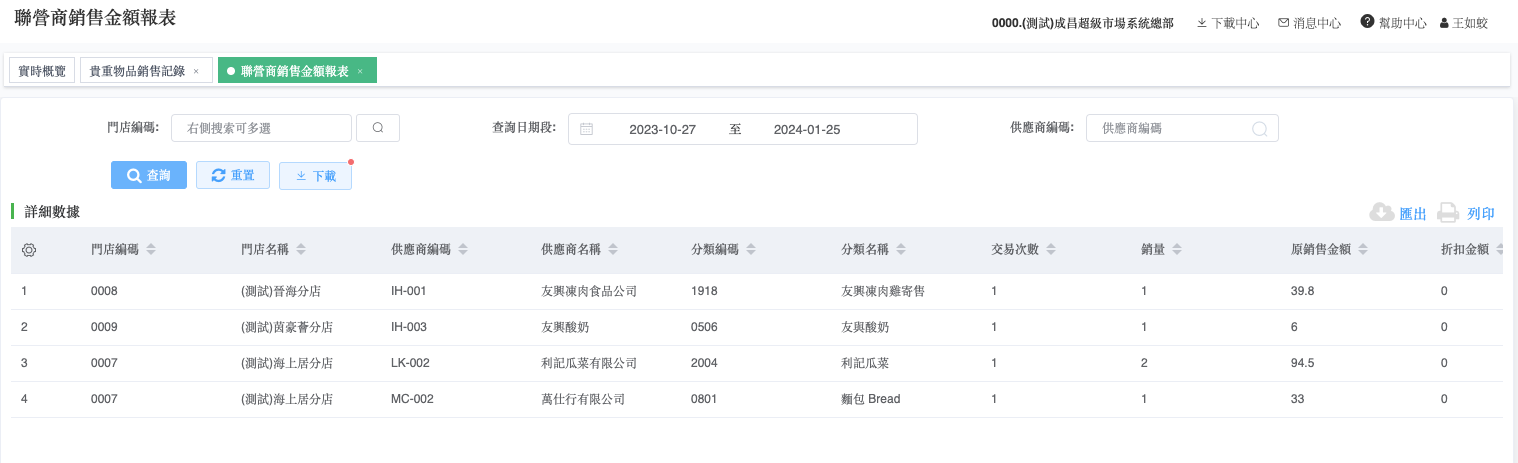
Task: Switch to the 貴重物品銷售記錄 tab
Action: point(137,71)
